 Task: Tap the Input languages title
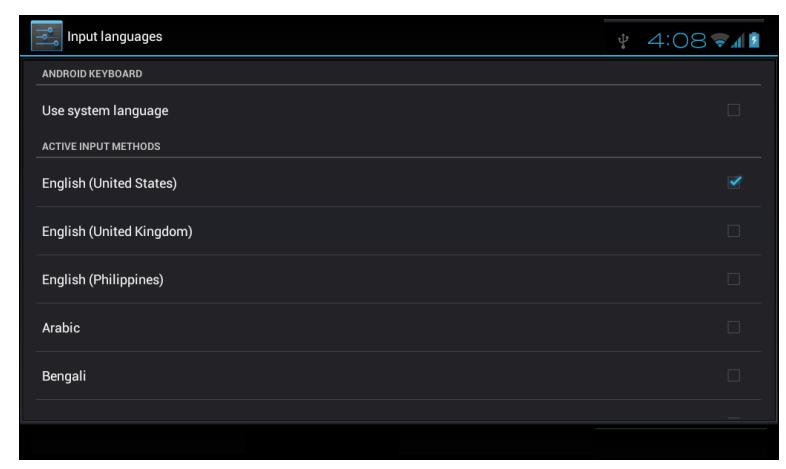115,37
